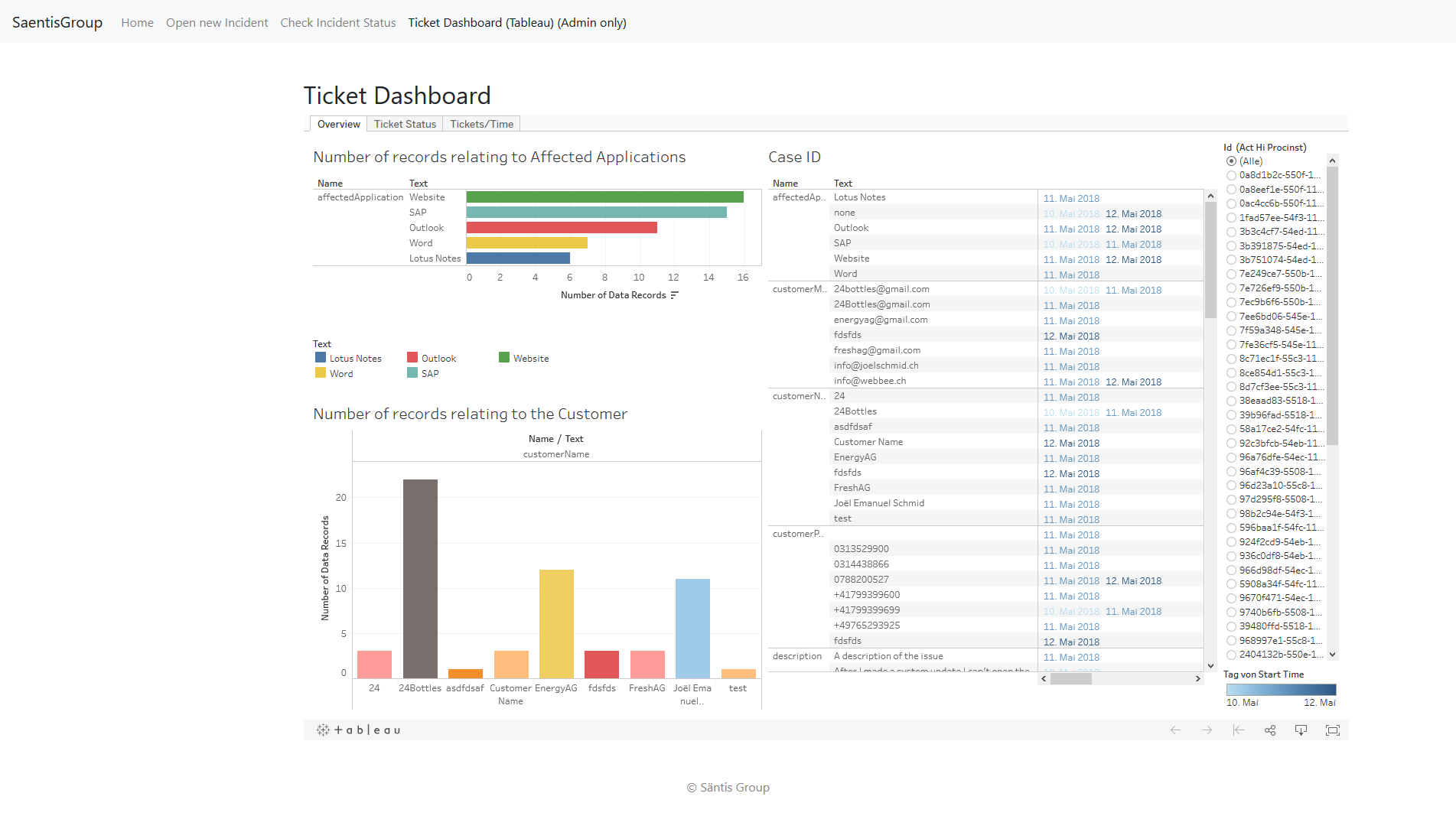
Task: Select the (Alle) radio option
Action: click(1231, 161)
